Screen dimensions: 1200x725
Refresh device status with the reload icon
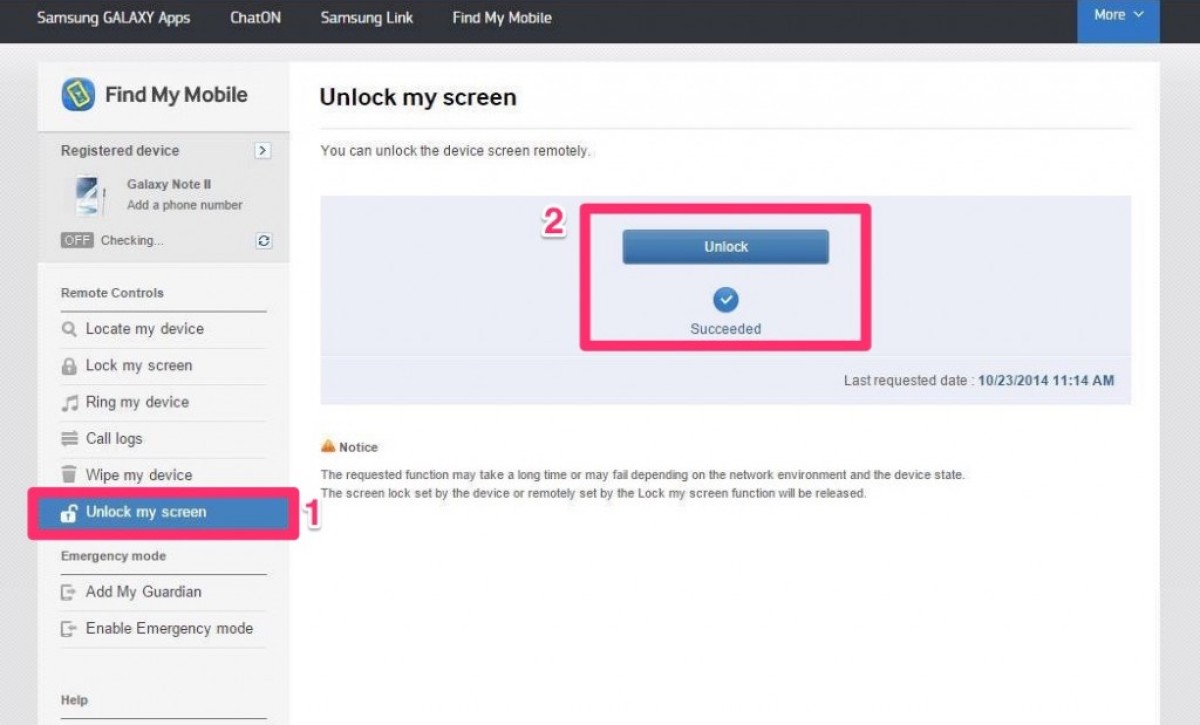(x=264, y=241)
